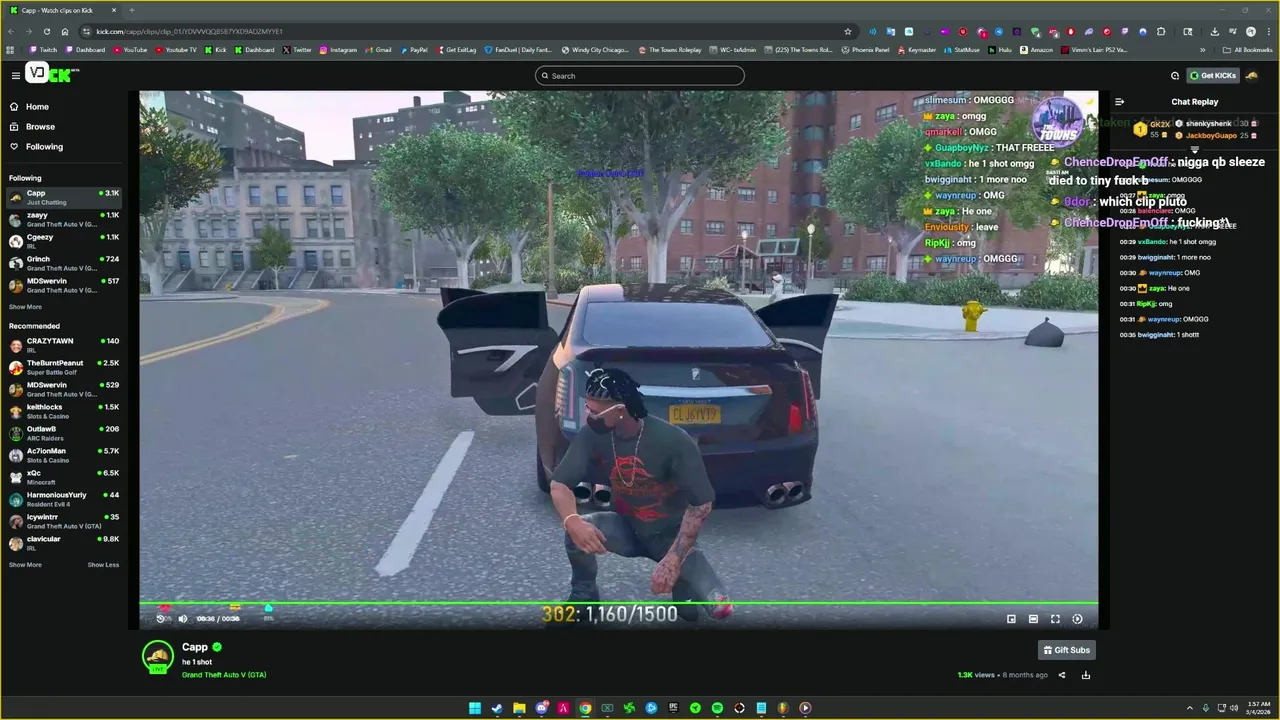Open PayPal bookmark
Image resolution: width=1280 pixels, height=720 pixels.
pyautogui.click(x=414, y=50)
